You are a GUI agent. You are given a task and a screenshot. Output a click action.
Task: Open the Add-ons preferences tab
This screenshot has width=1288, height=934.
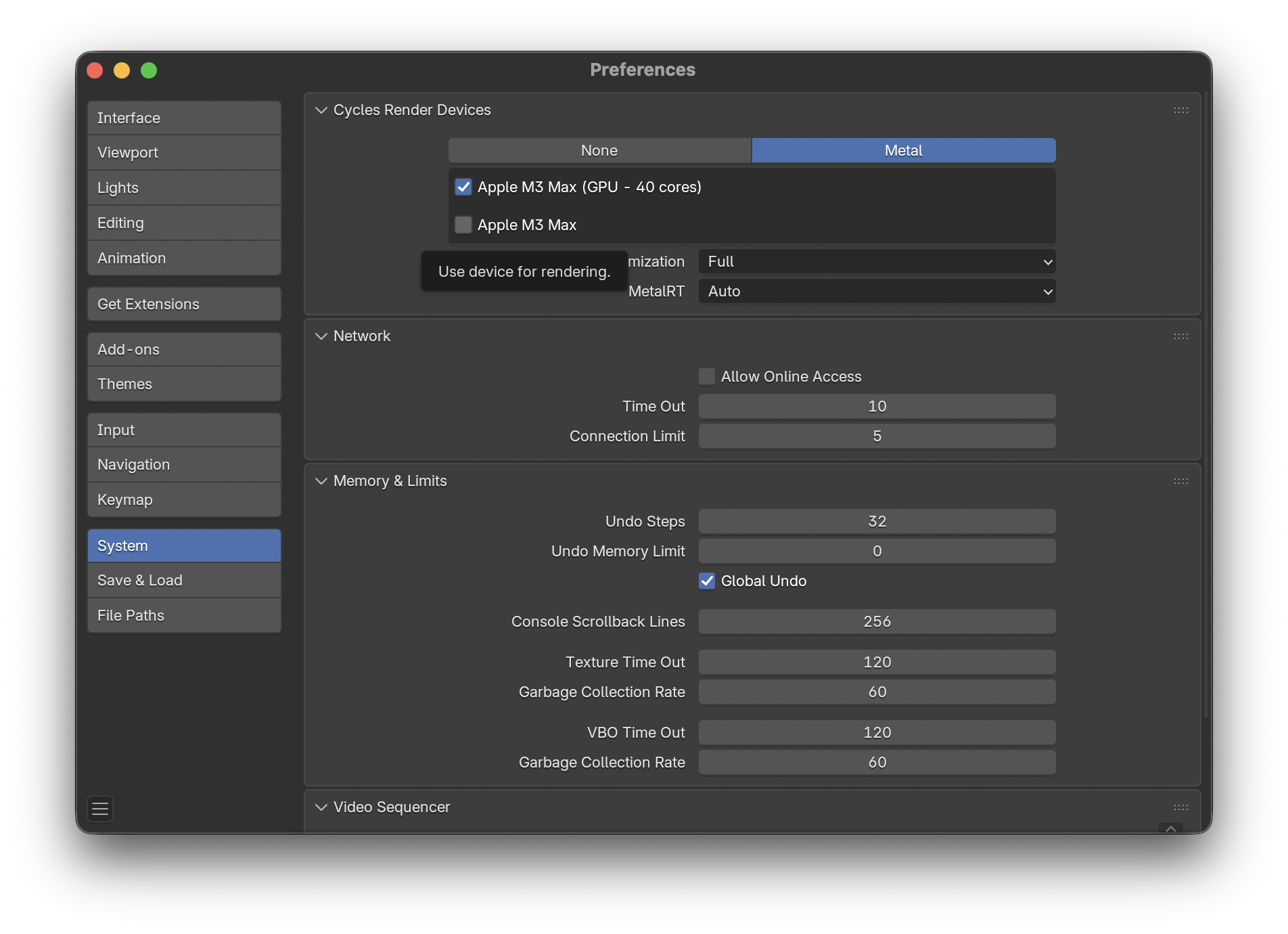[184, 350]
